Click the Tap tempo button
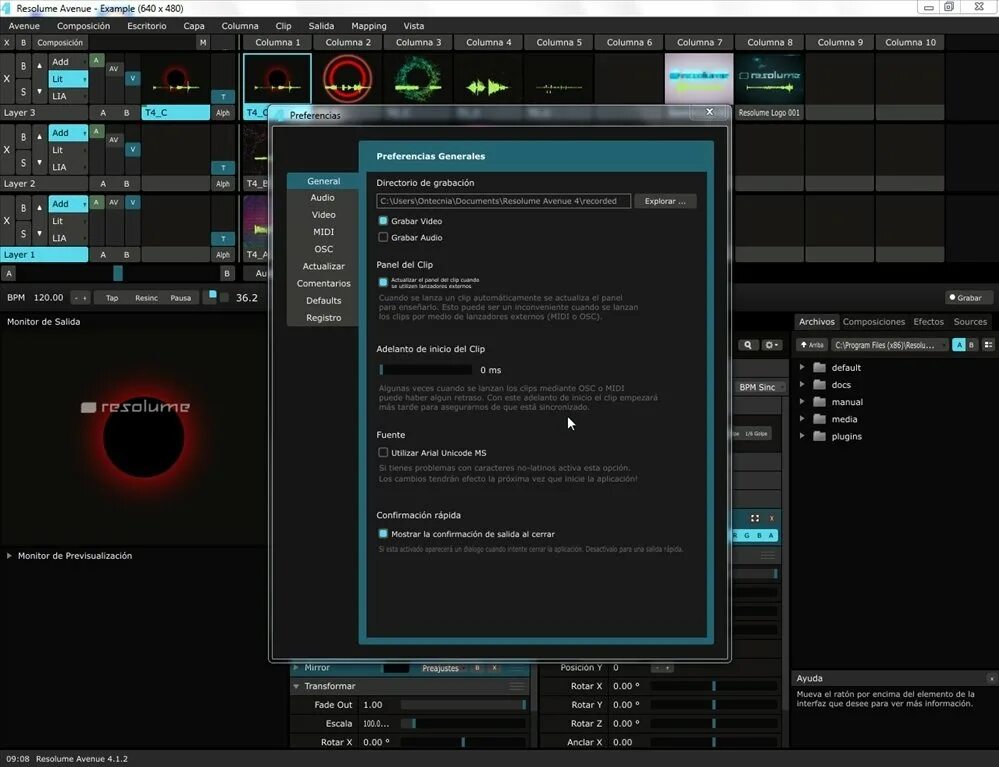Viewport: 999px width, 767px height. point(112,297)
